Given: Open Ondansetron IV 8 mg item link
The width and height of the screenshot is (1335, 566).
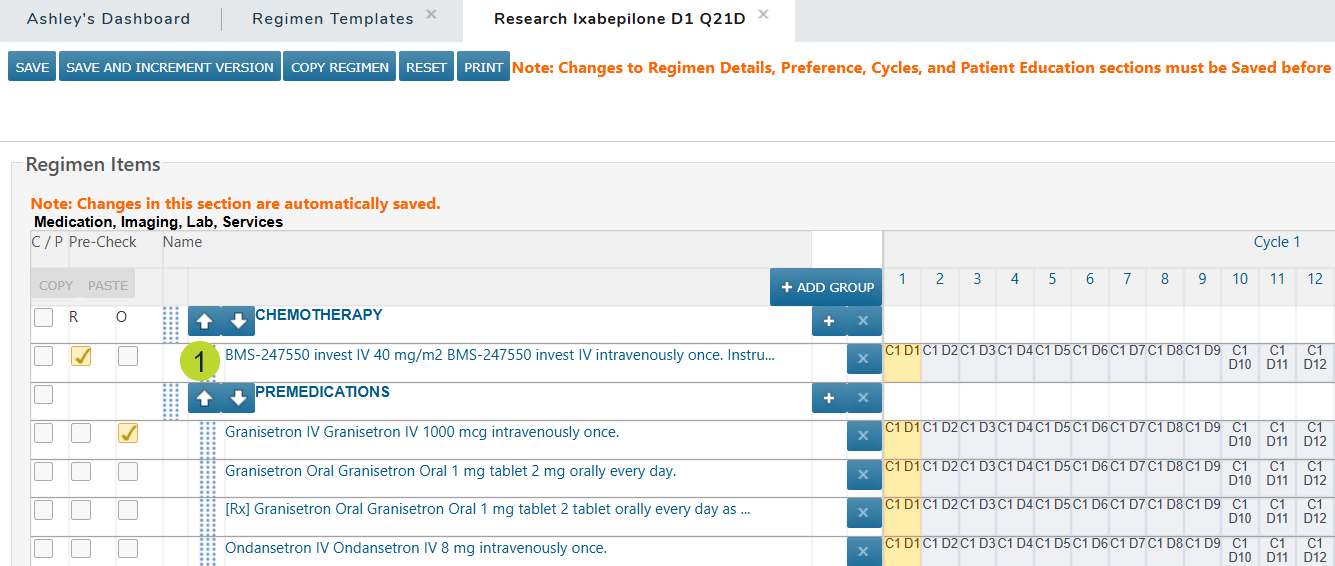Looking at the screenshot, I should click(415, 548).
